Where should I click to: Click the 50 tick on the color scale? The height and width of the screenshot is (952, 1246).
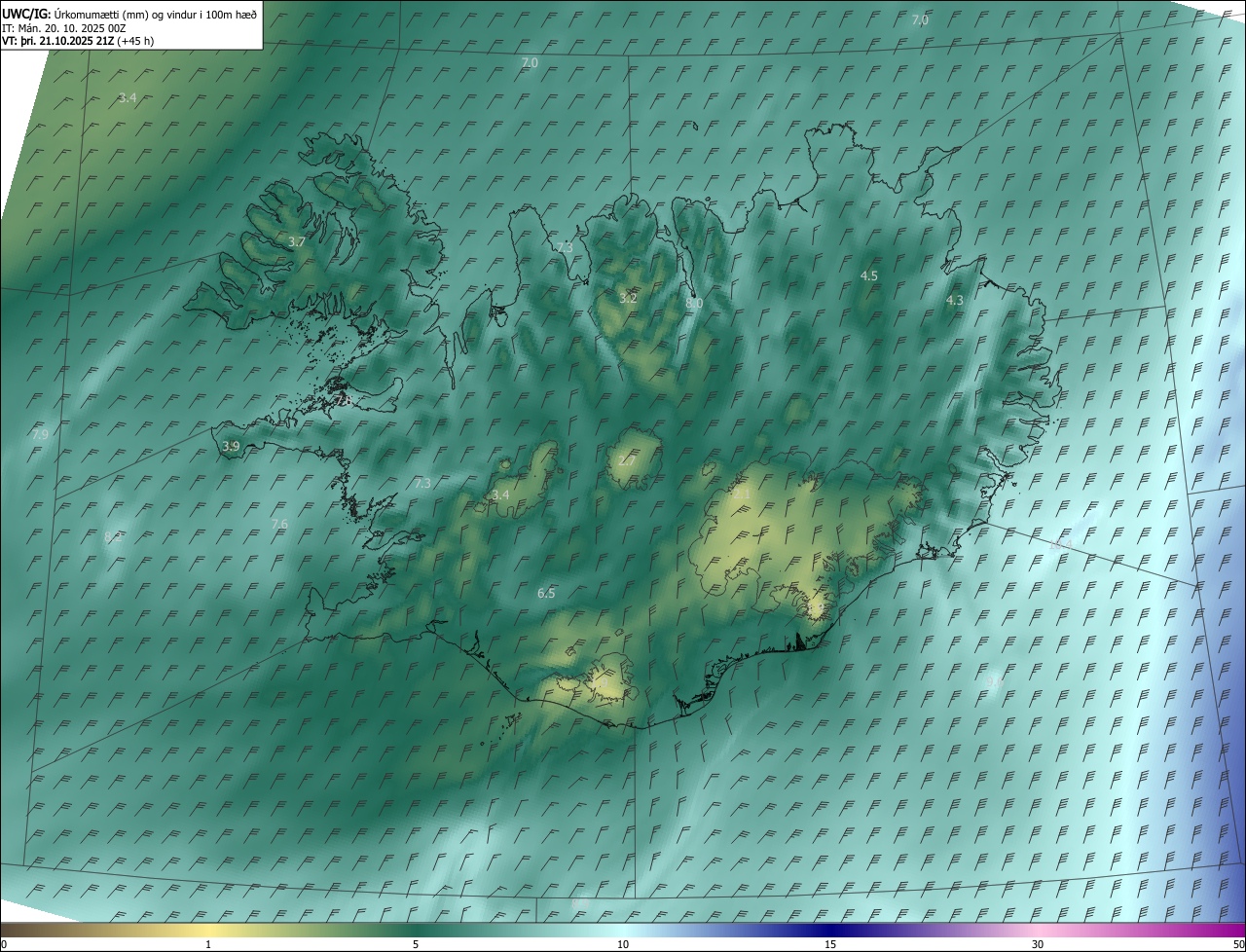point(1238,944)
